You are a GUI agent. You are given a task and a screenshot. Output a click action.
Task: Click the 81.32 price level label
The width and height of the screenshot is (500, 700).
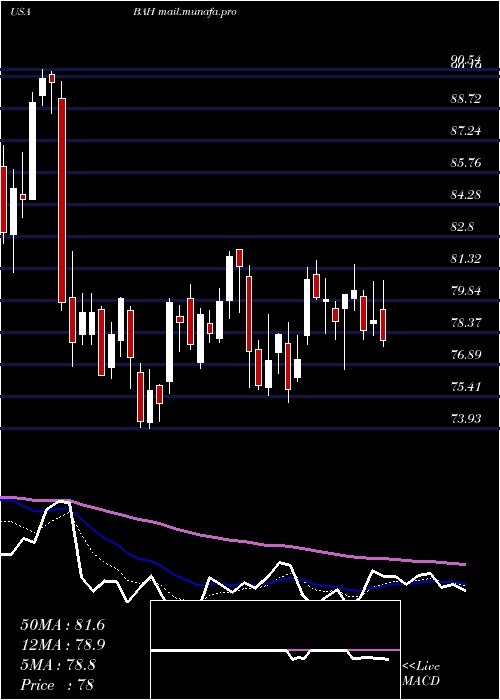(x=466, y=258)
